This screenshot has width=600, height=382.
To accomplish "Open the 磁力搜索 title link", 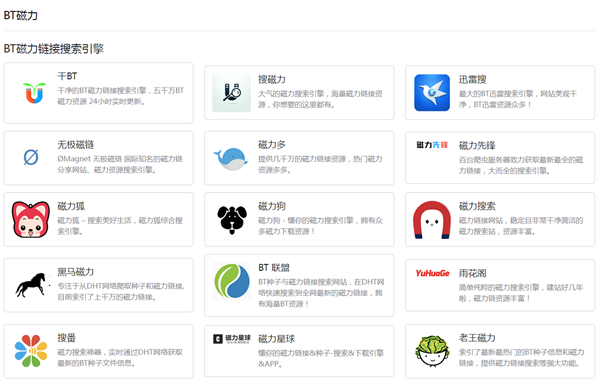I will [477, 206].
